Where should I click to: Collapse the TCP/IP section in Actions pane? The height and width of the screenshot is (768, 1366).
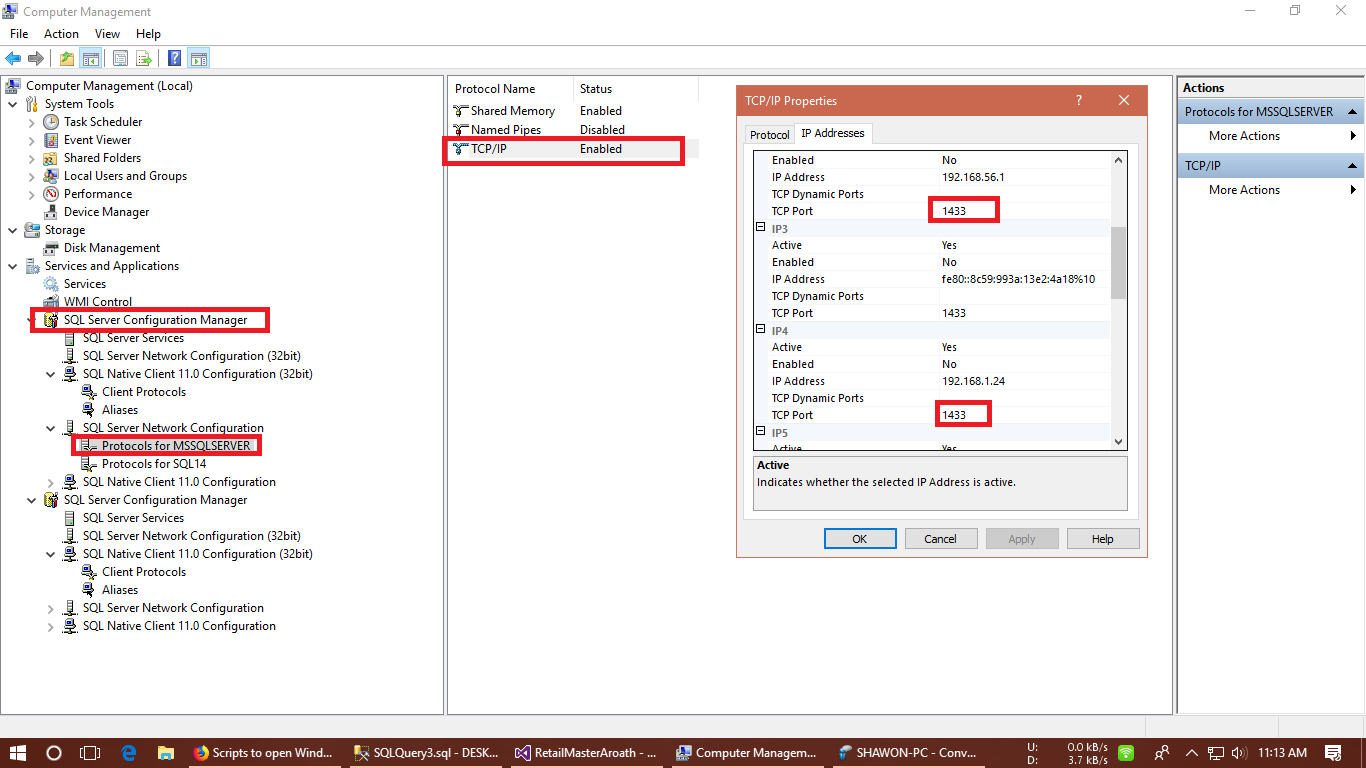[1352, 166]
